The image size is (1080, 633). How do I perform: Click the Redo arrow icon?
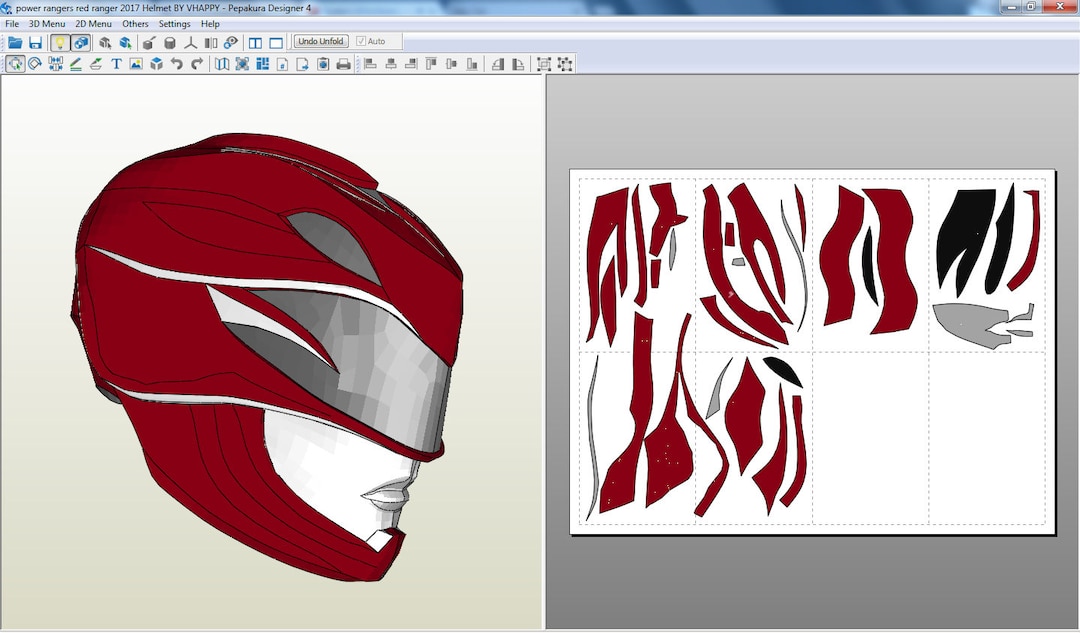click(198, 63)
